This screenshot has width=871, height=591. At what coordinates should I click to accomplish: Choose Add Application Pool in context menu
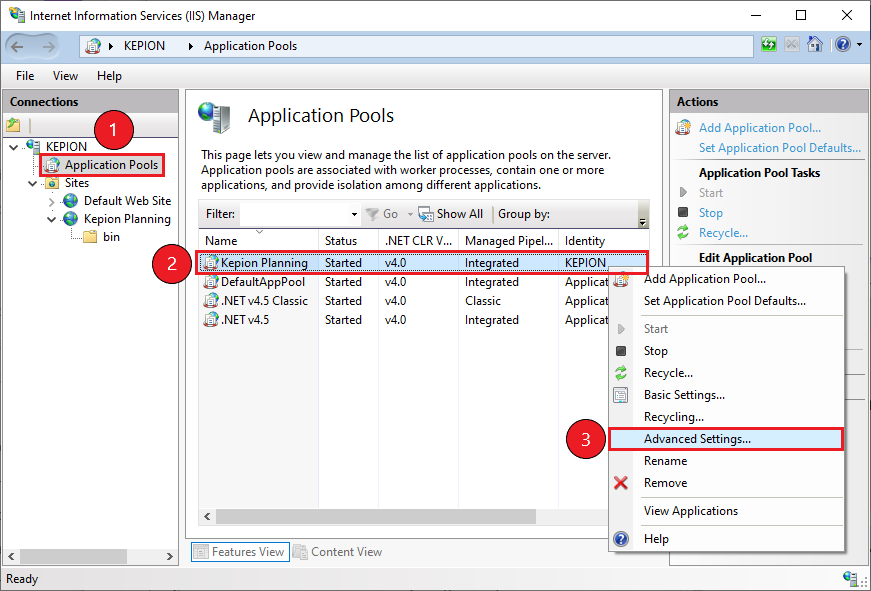(x=727, y=279)
